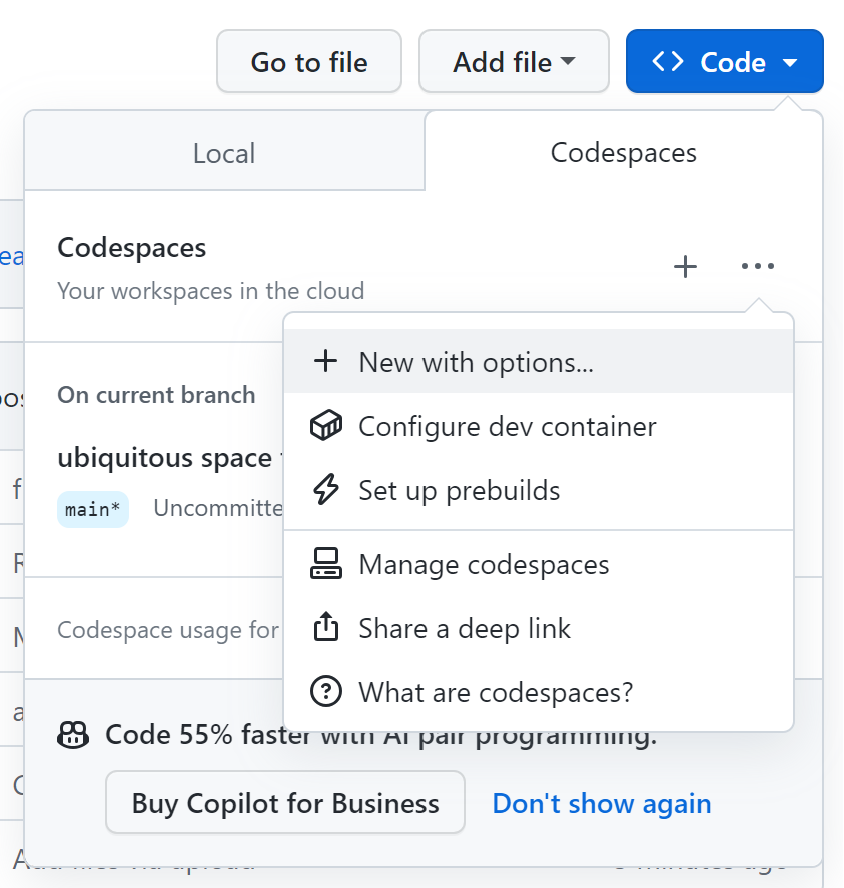
Task: Toggle the blue Code dropdown button
Action: pos(724,61)
